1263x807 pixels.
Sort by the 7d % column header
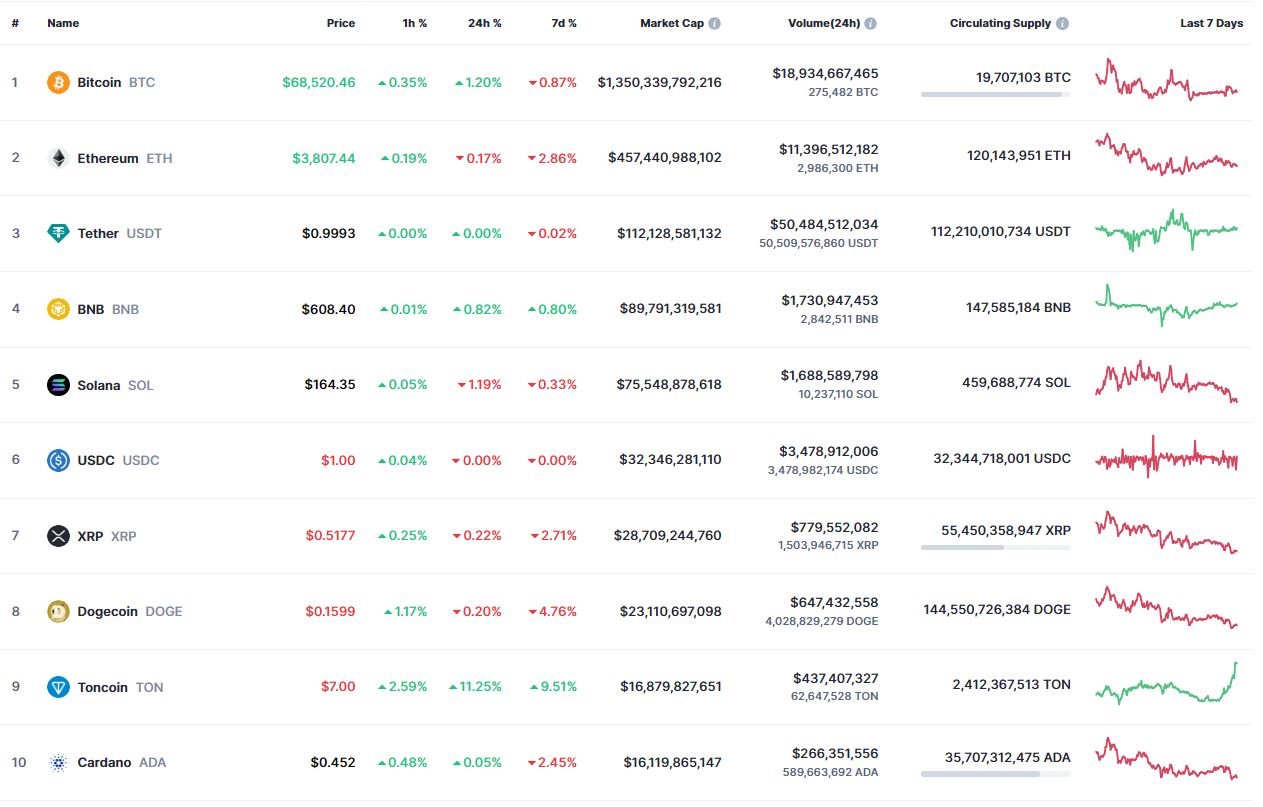(x=564, y=23)
